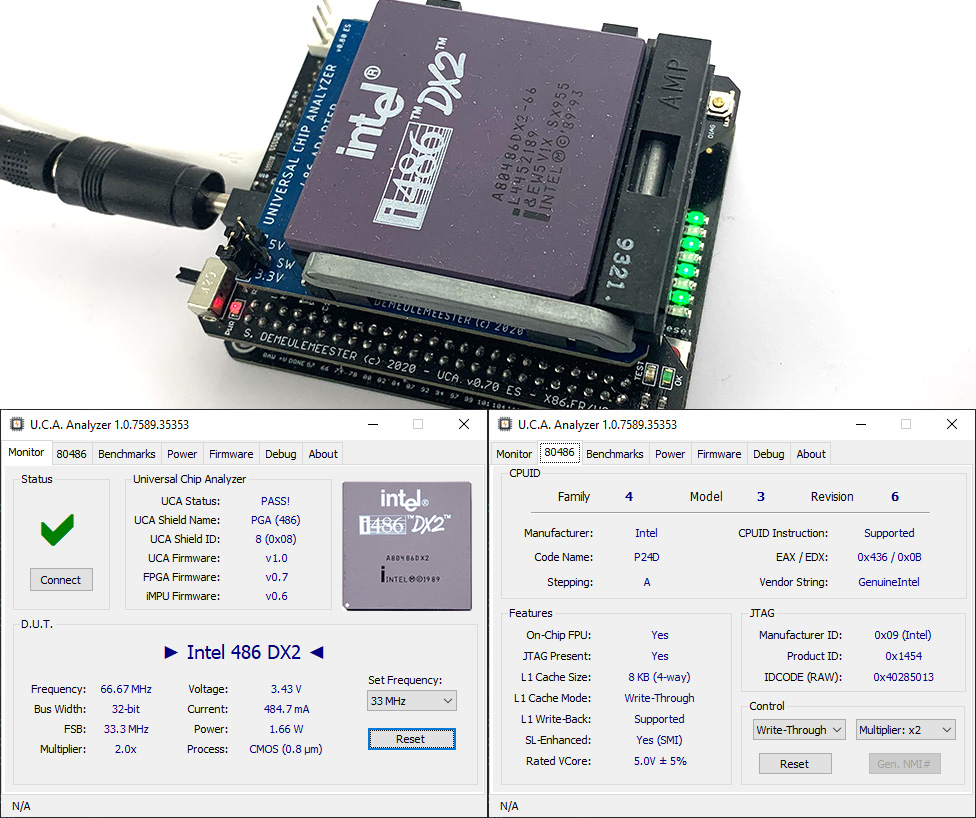Maximize the right U.C.A. Analyzer window
Image resolution: width=976 pixels, height=818 pixels.
[906, 425]
